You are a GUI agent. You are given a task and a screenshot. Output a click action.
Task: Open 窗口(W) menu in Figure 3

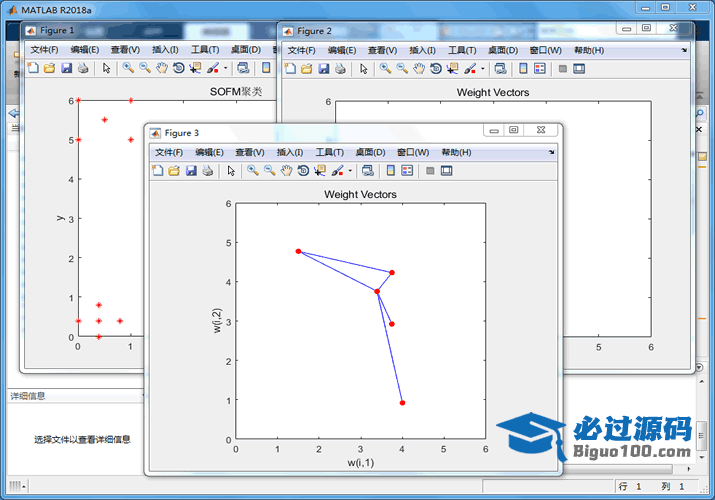coord(413,152)
